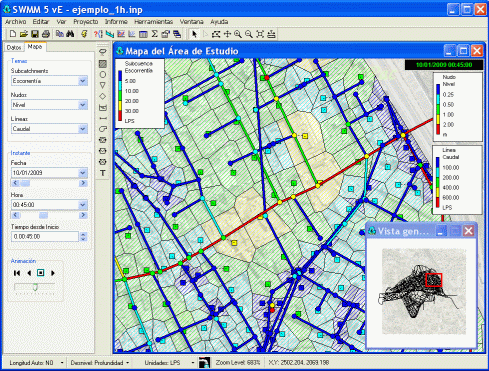This screenshot has width=489, height=371.
Task: Open the Herramientas menu
Action: point(154,22)
